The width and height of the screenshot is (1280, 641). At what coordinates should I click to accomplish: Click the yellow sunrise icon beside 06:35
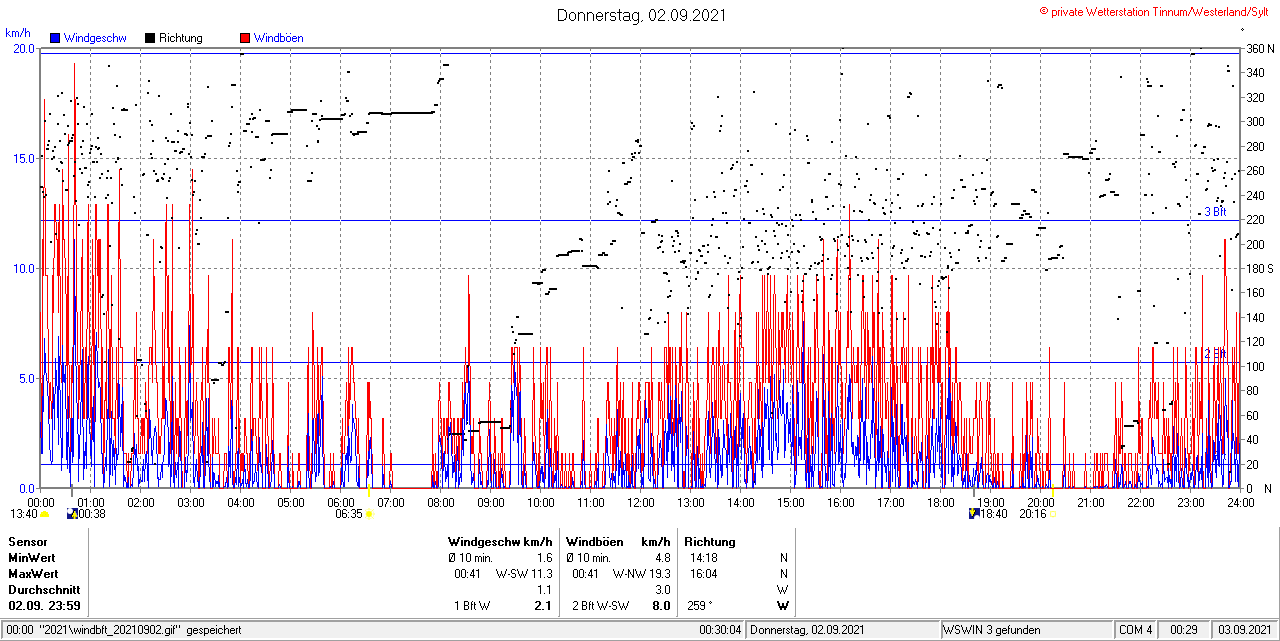[369, 514]
